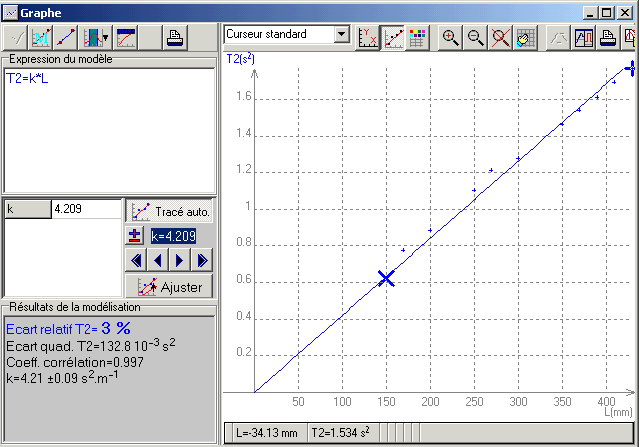The height and width of the screenshot is (447, 639).
Task: Click the status bar 'L=-34.13 mm' value
Action: point(267,433)
